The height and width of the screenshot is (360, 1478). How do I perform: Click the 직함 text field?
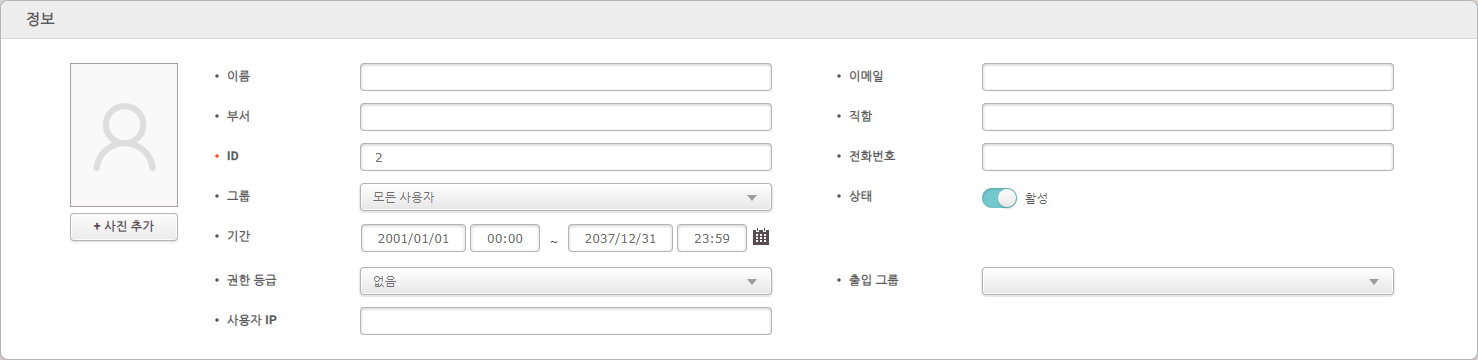click(1188, 117)
